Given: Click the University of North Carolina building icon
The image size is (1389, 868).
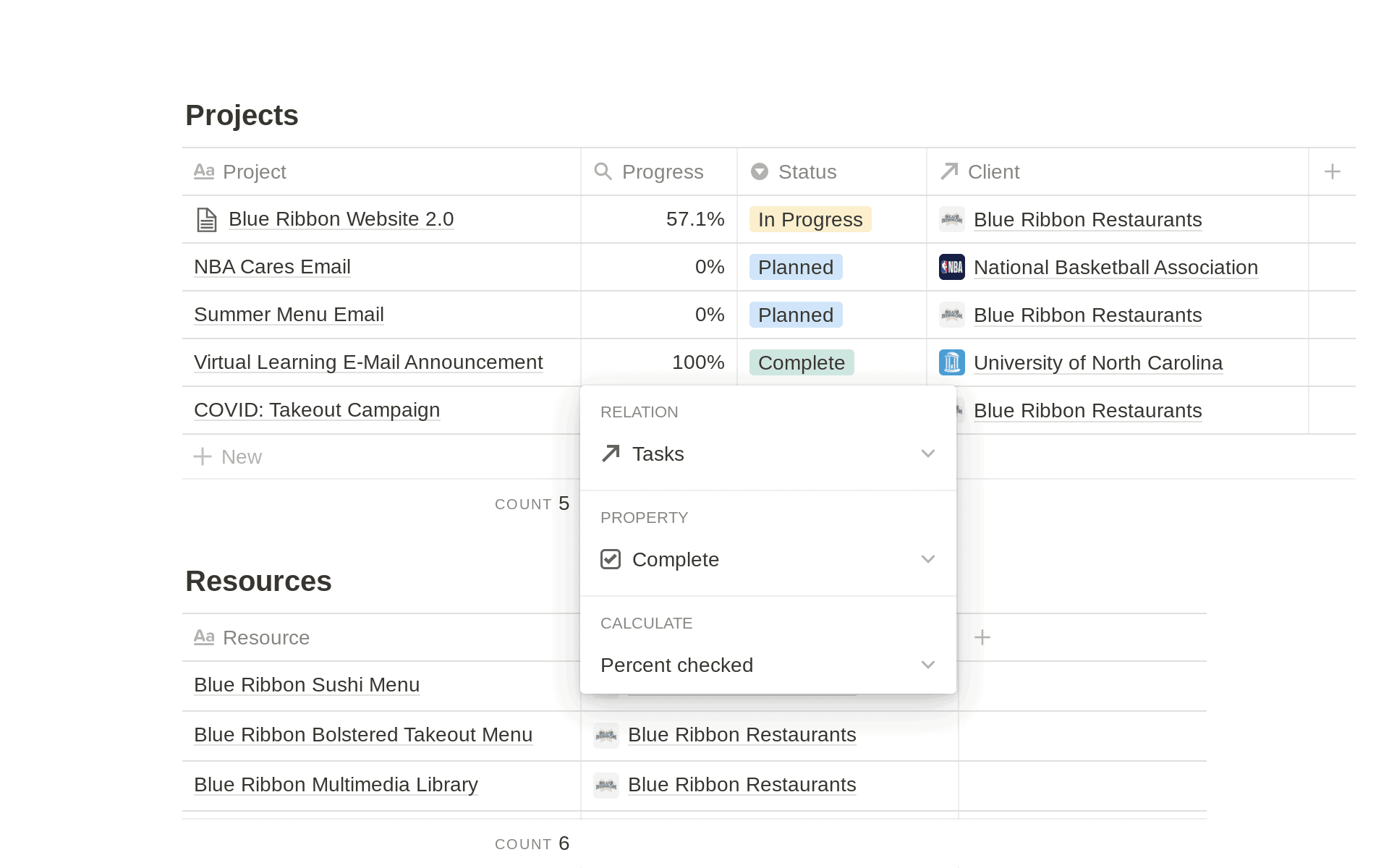Looking at the screenshot, I should [x=951, y=362].
